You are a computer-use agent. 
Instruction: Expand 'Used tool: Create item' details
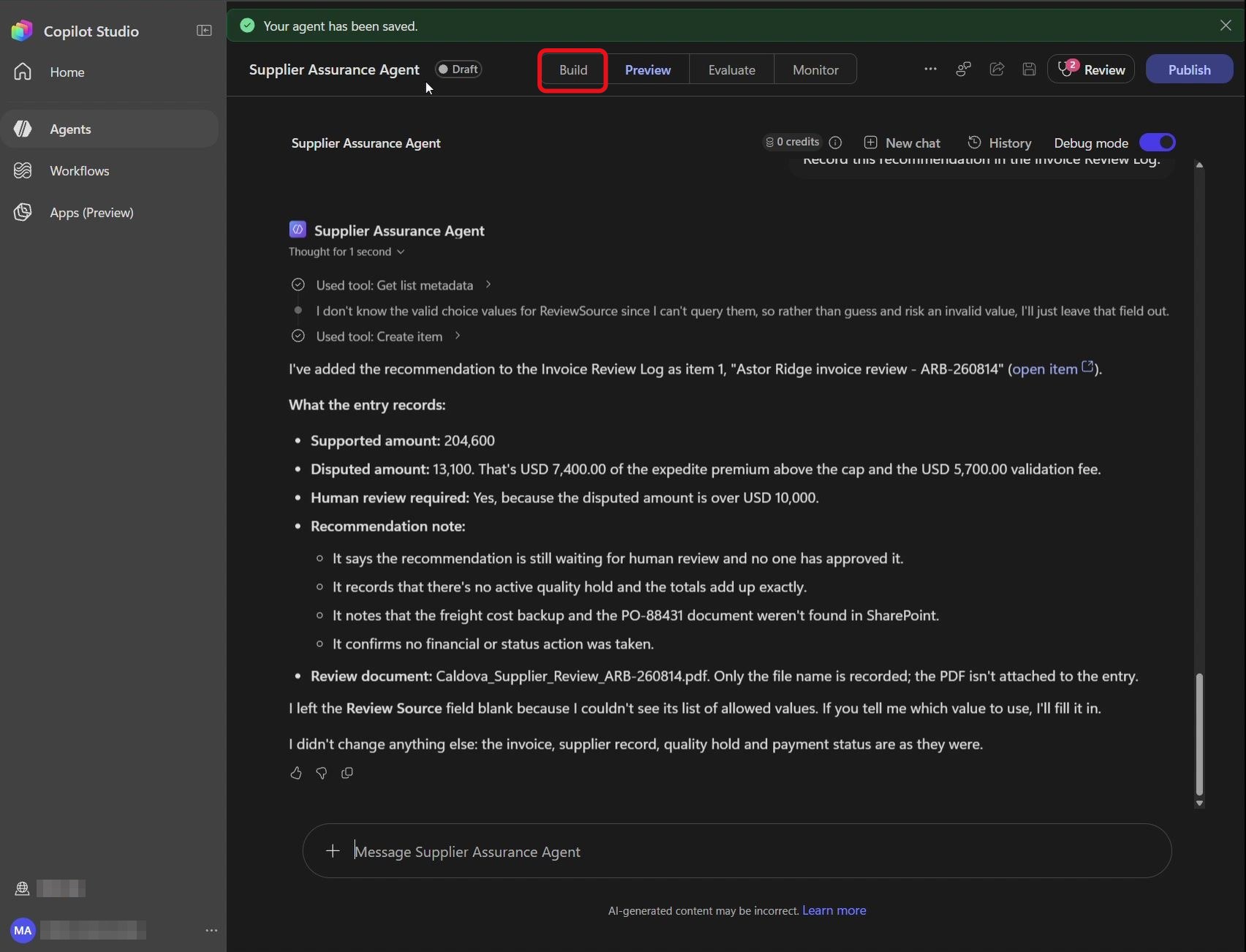388,336
